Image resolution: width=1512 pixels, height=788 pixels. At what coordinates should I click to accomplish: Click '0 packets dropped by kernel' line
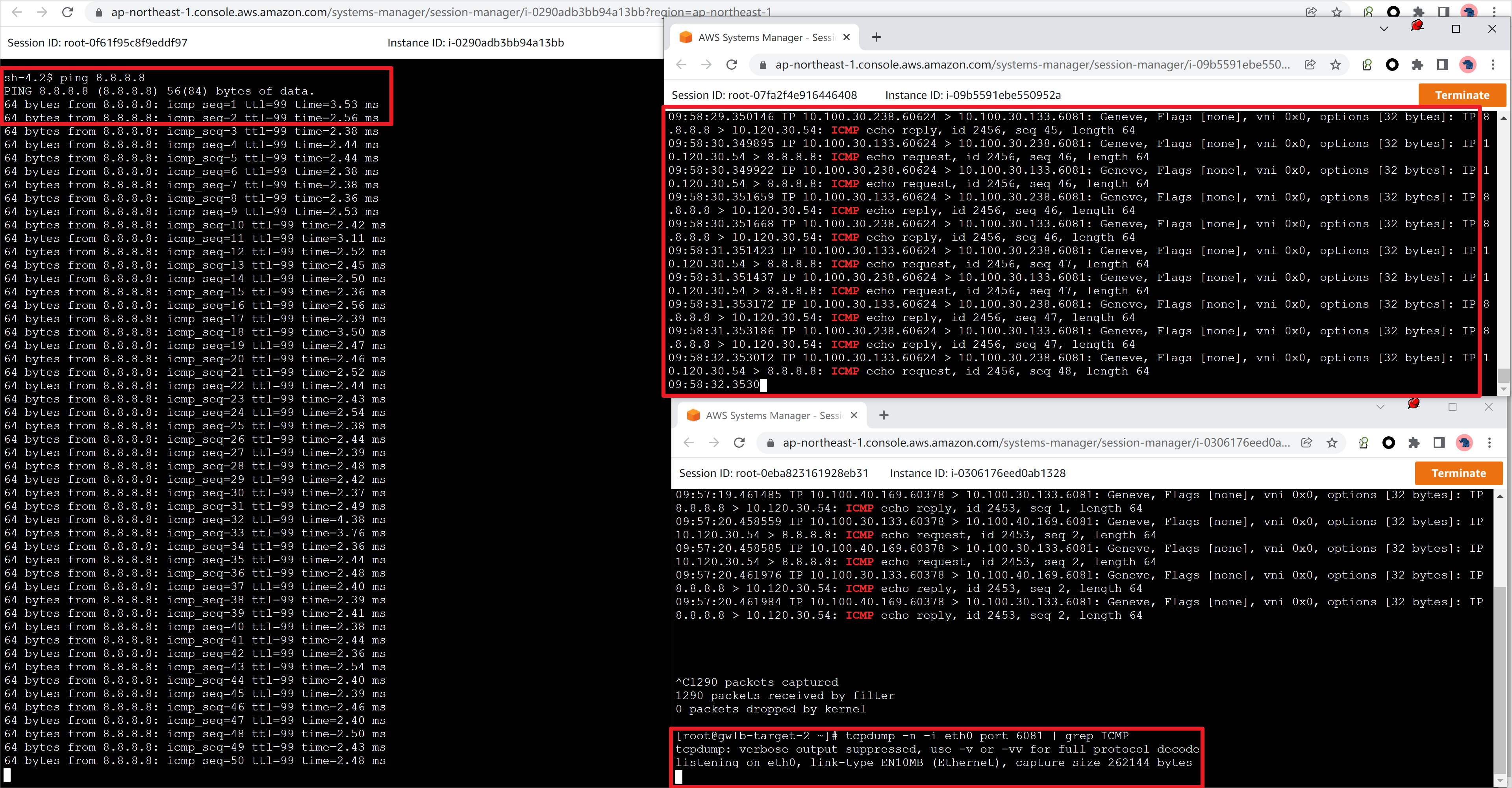[771, 709]
